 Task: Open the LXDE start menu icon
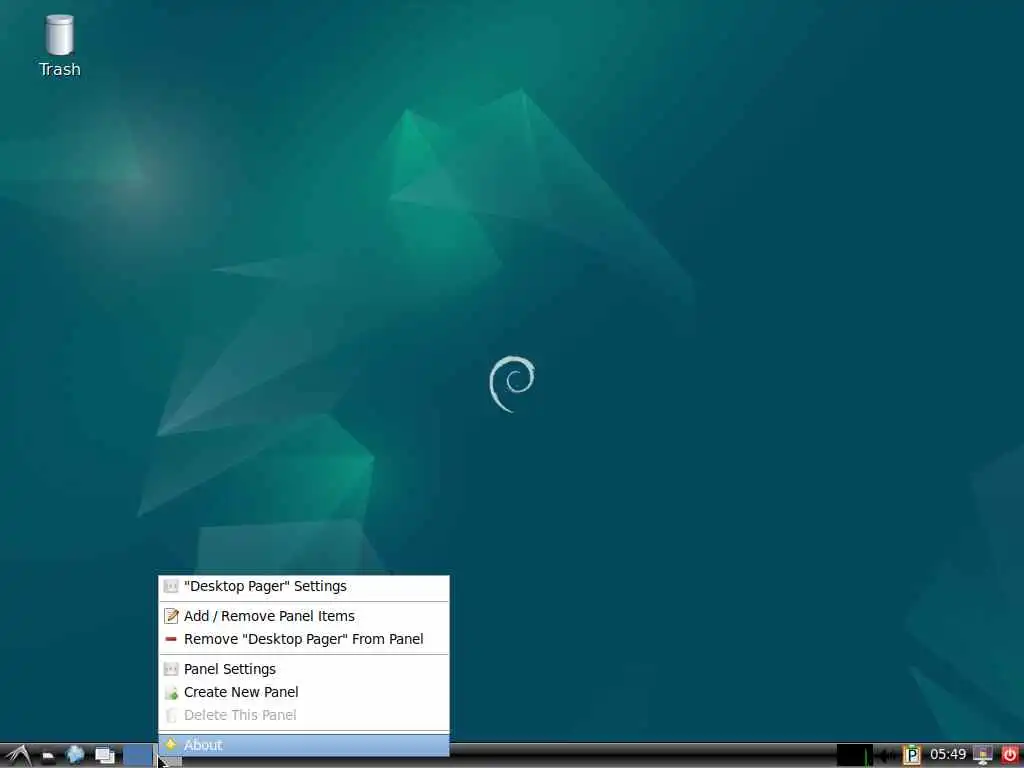point(18,756)
